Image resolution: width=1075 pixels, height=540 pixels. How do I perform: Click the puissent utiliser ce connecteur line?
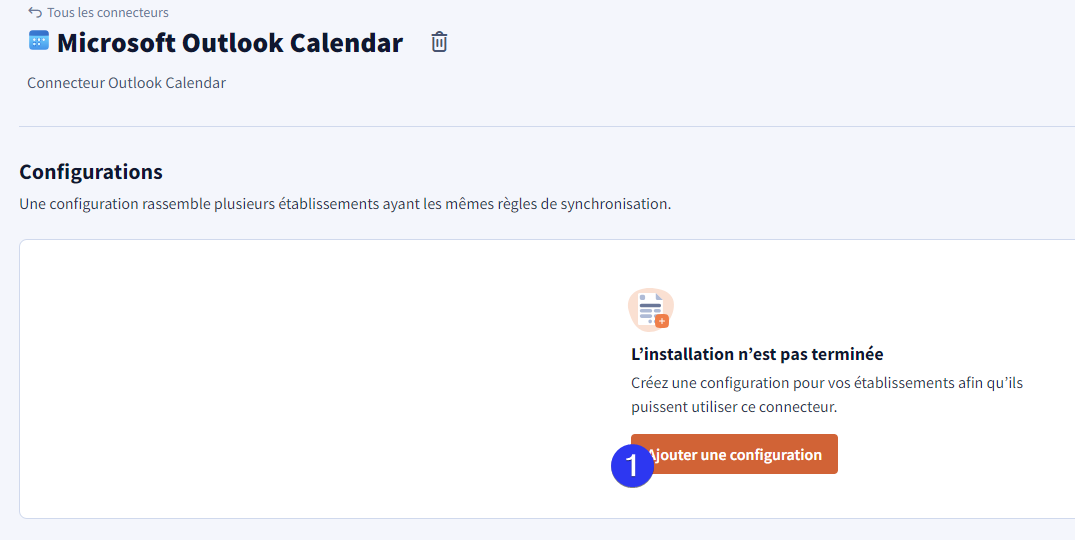point(734,407)
